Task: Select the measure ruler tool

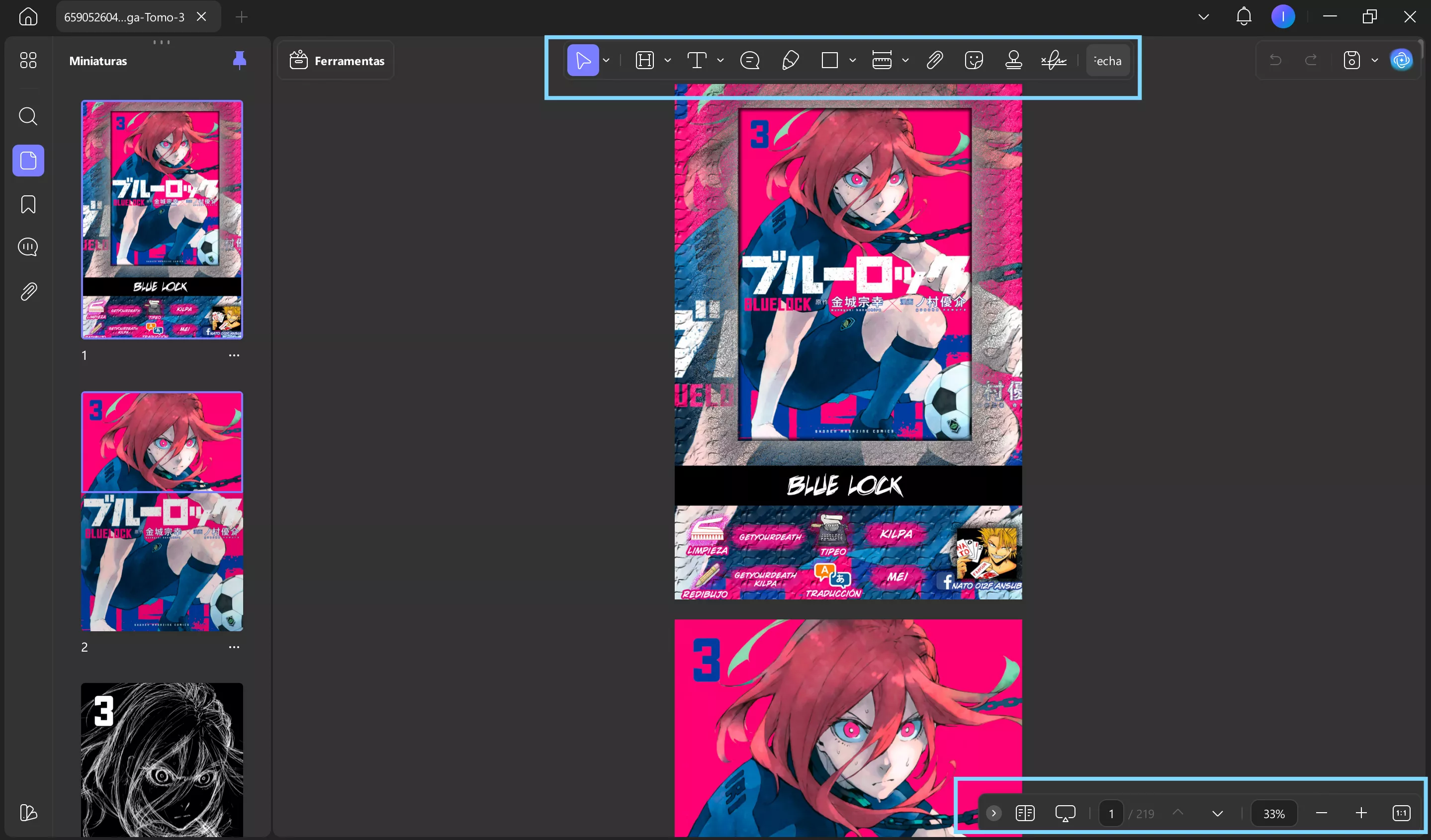Action: pos(881,60)
